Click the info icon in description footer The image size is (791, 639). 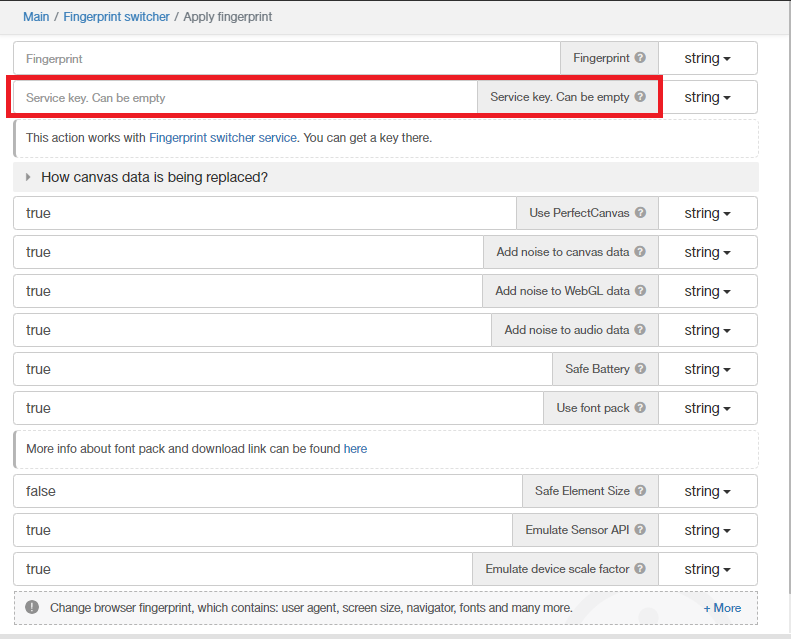pos(32,607)
